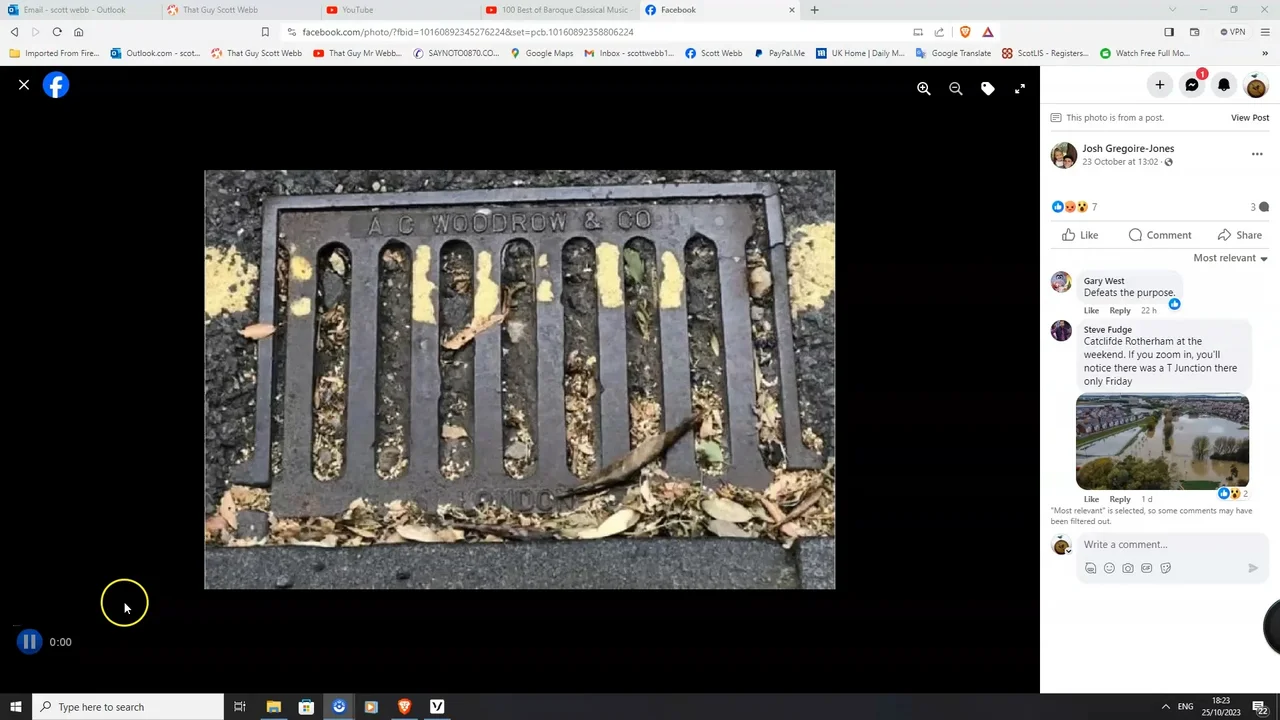This screenshot has width=1280, height=720.
Task: Go to Facebook home via logo
Action: (x=56, y=85)
